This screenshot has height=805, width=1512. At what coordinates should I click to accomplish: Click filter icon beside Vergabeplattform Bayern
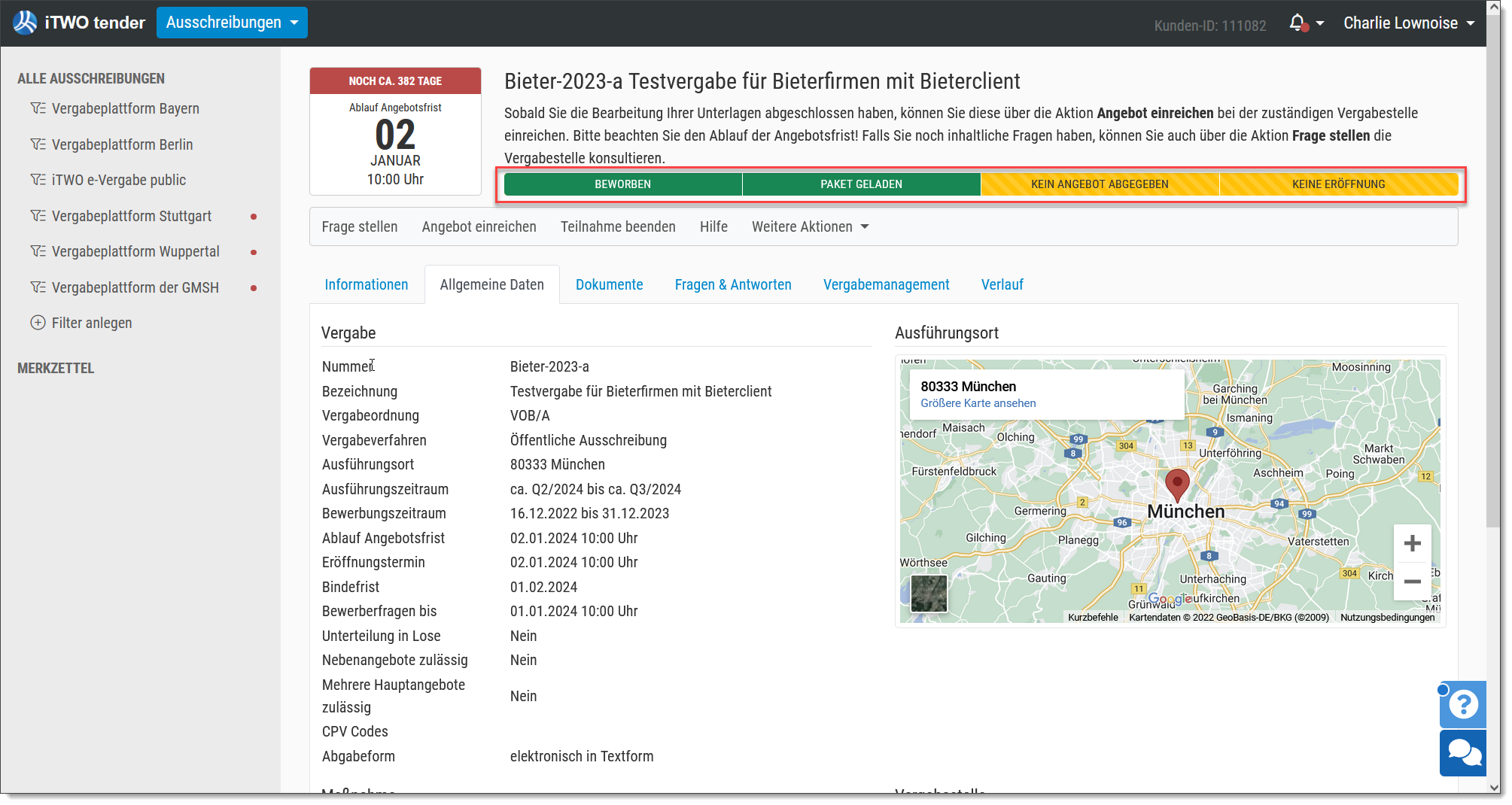pyautogui.click(x=38, y=108)
